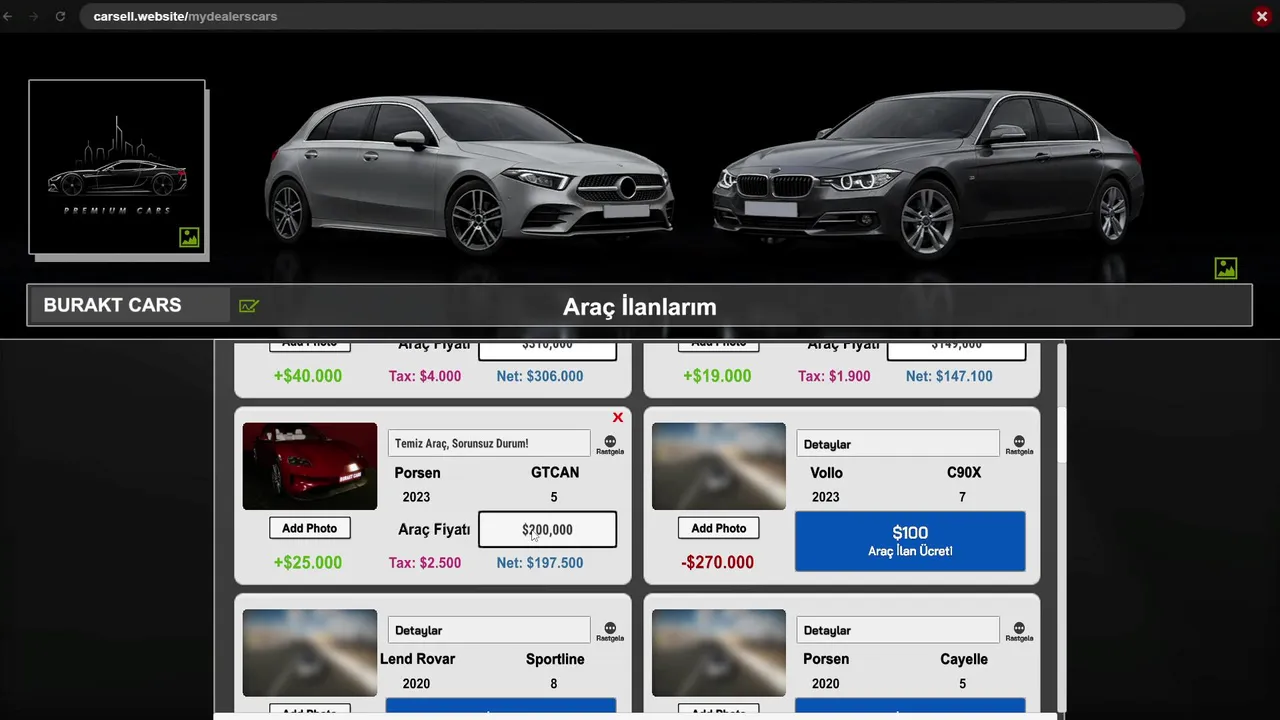This screenshot has height=720, width=1280.
Task: Change the banner image icon at right
Action: [x=1226, y=268]
